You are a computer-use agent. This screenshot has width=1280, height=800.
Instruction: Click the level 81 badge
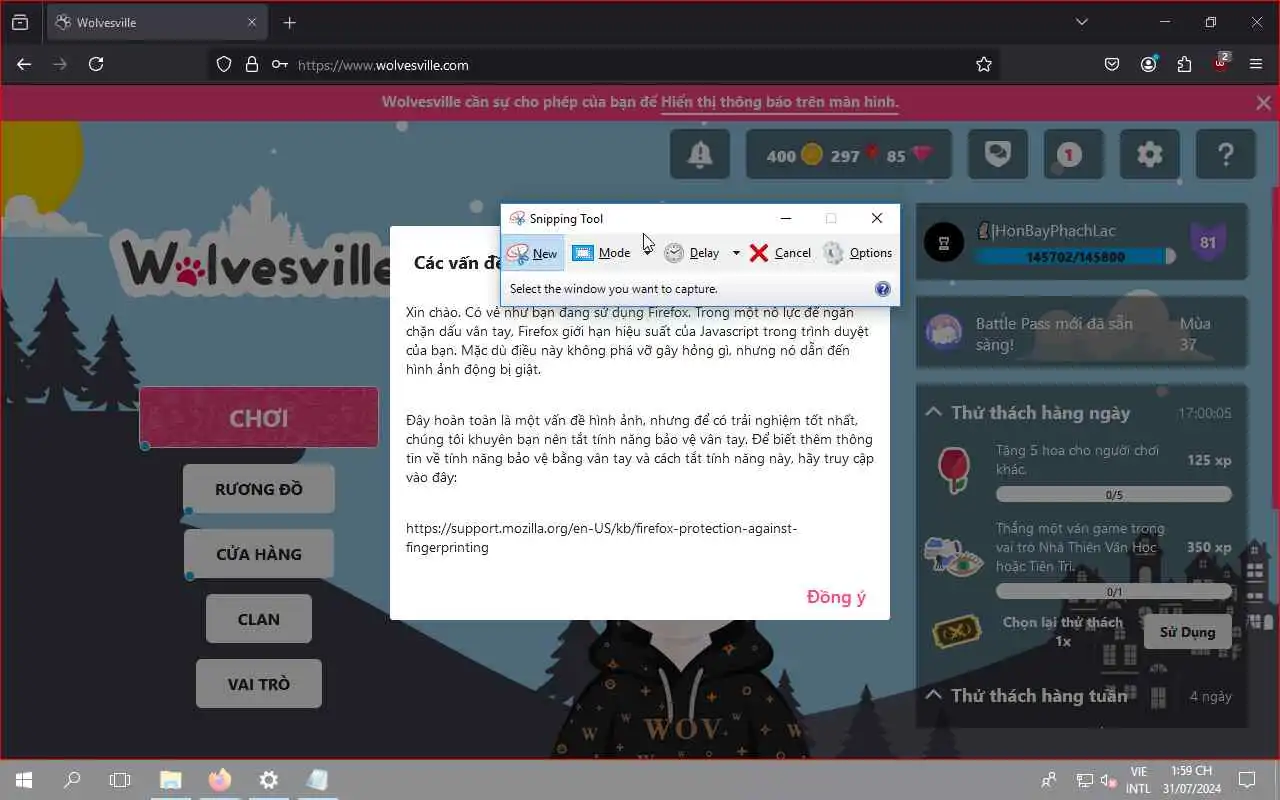pos(1208,242)
